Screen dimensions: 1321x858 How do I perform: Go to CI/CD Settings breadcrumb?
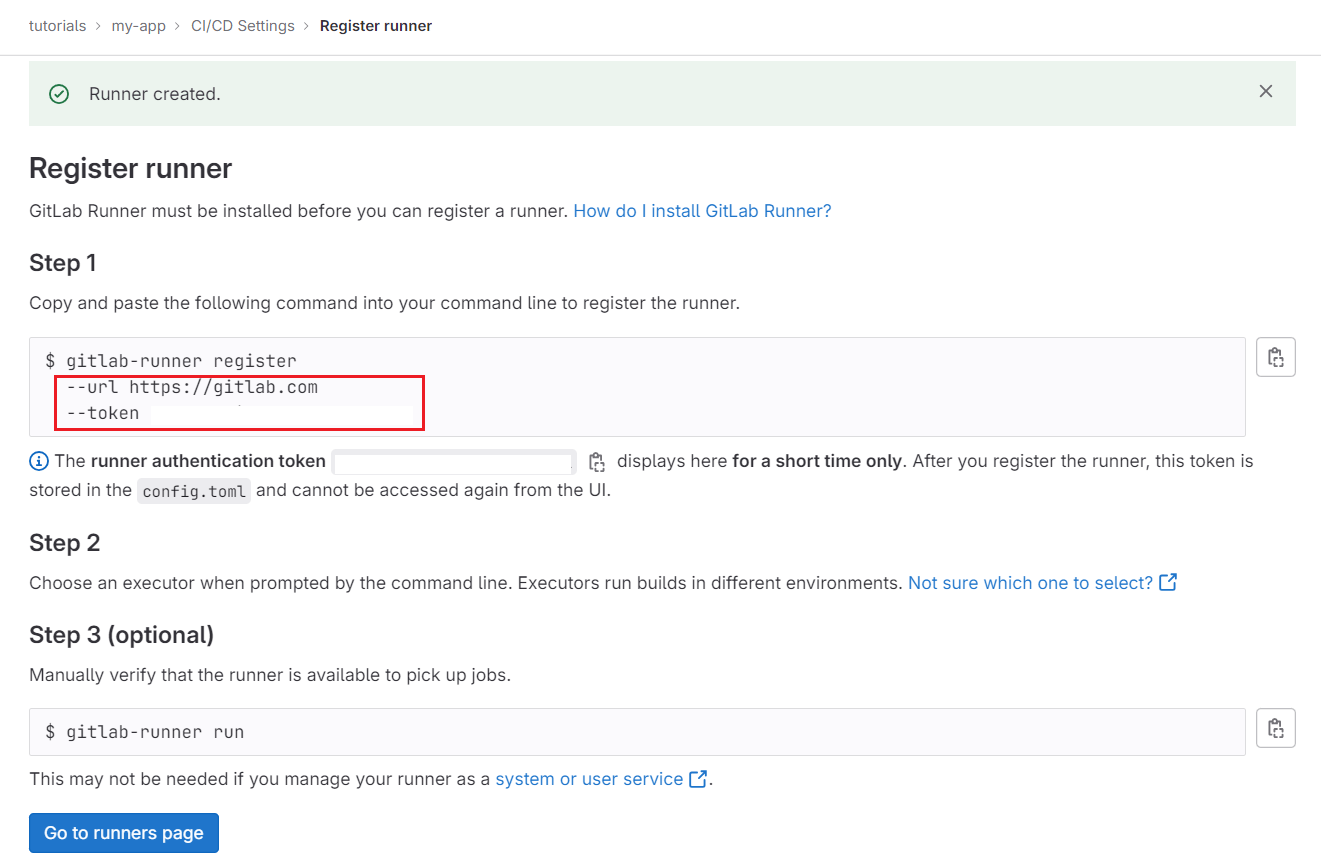243,26
